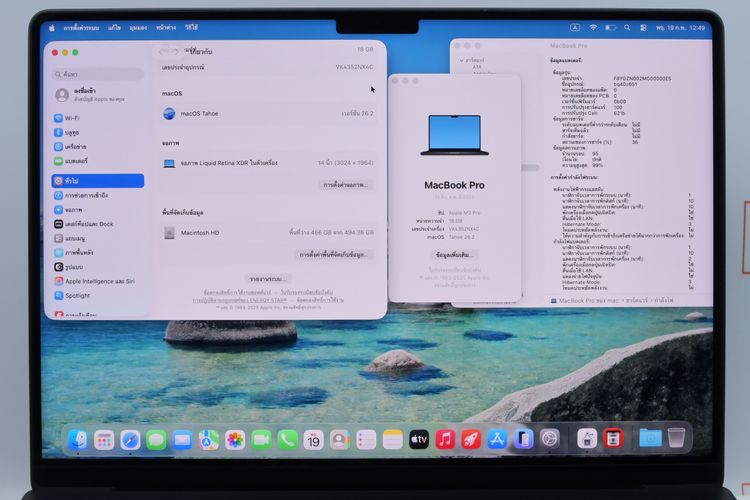Open Reminders from the Dock
Viewport: 750px width, 500px height.
(x=366, y=439)
